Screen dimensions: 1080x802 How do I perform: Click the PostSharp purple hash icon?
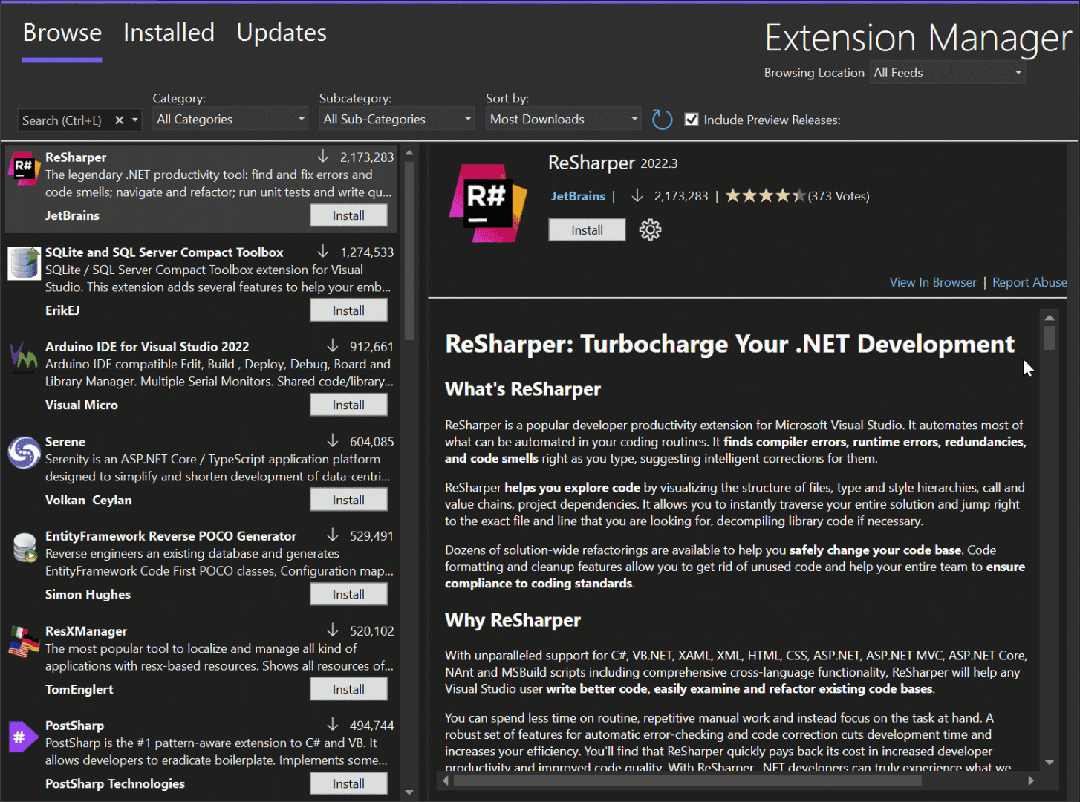coord(22,737)
